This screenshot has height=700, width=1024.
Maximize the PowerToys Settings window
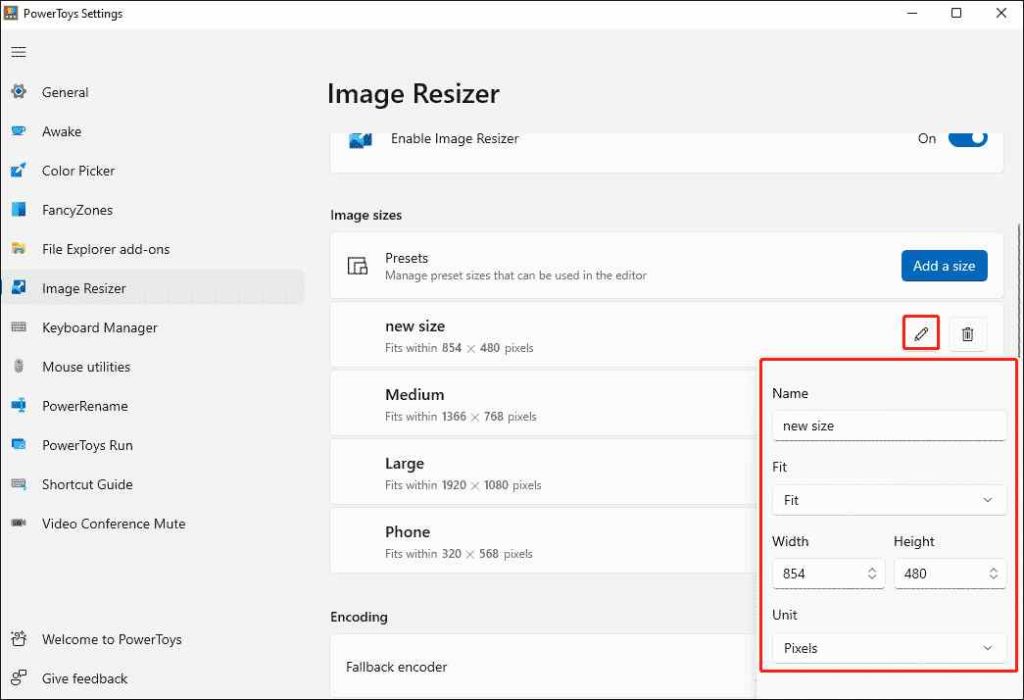tap(956, 13)
